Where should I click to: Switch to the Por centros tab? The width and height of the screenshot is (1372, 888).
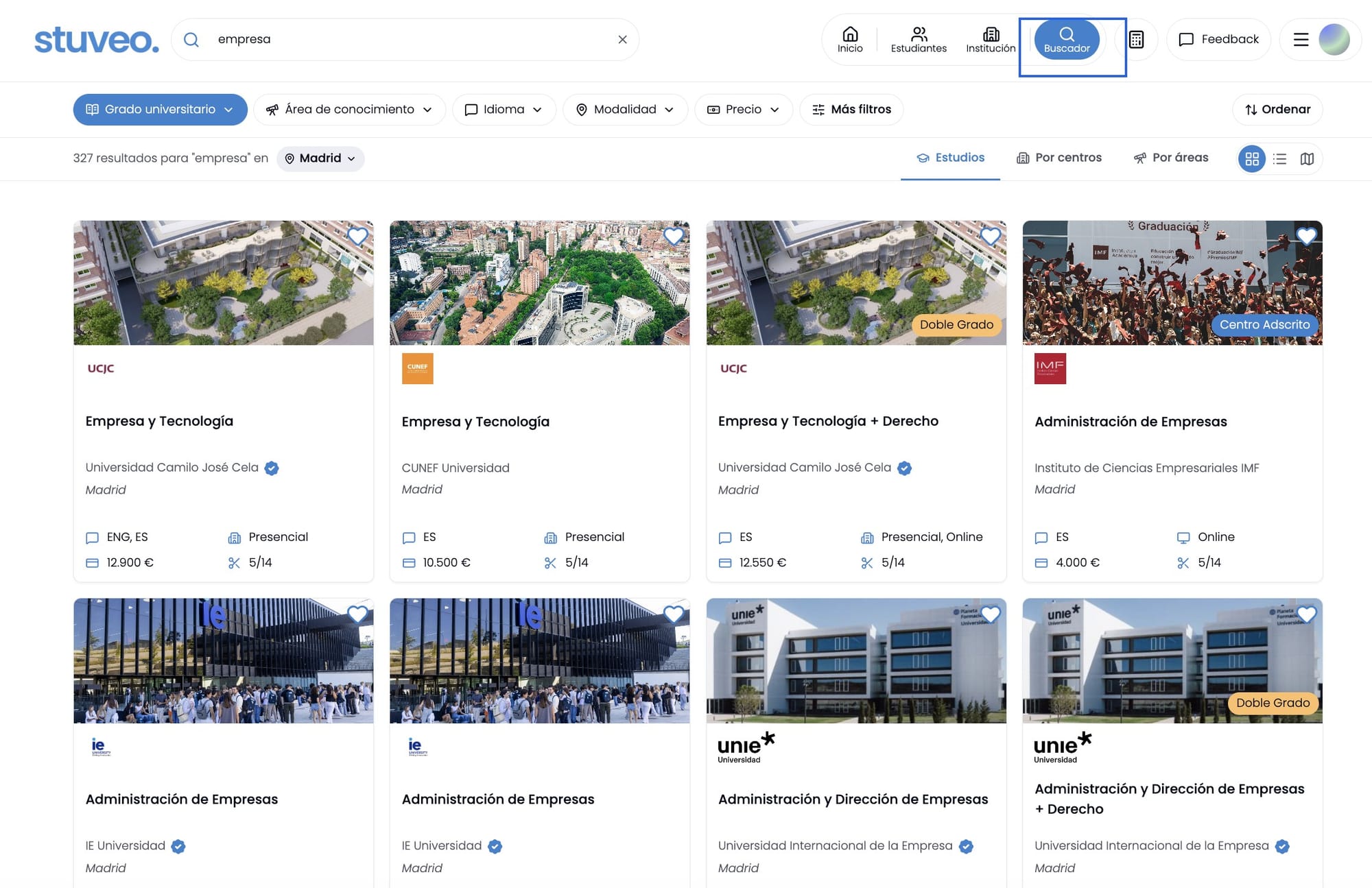point(1058,158)
